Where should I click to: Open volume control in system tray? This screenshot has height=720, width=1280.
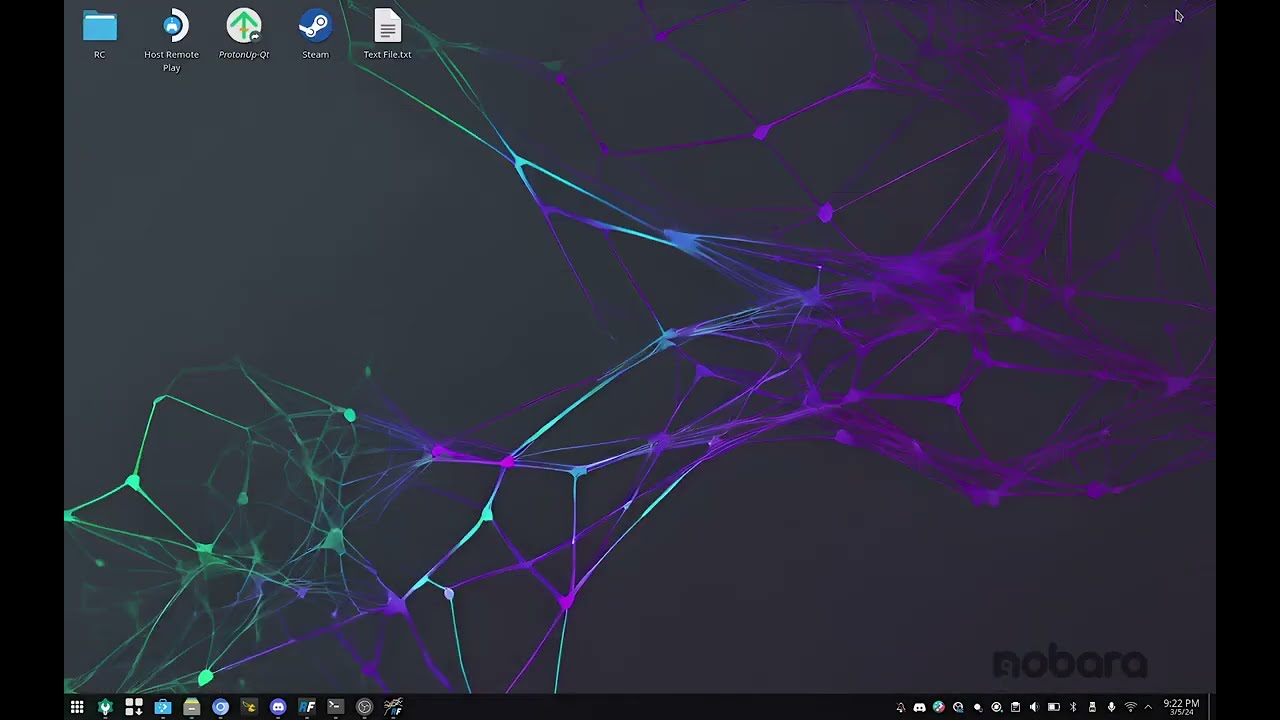[x=1034, y=707]
